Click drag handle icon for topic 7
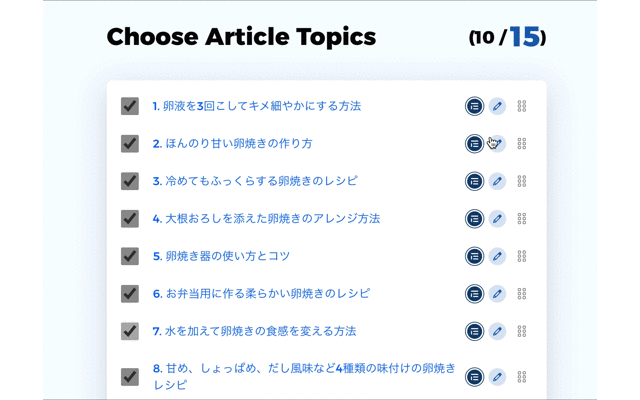The width and height of the screenshot is (640, 400). click(522, 331)
